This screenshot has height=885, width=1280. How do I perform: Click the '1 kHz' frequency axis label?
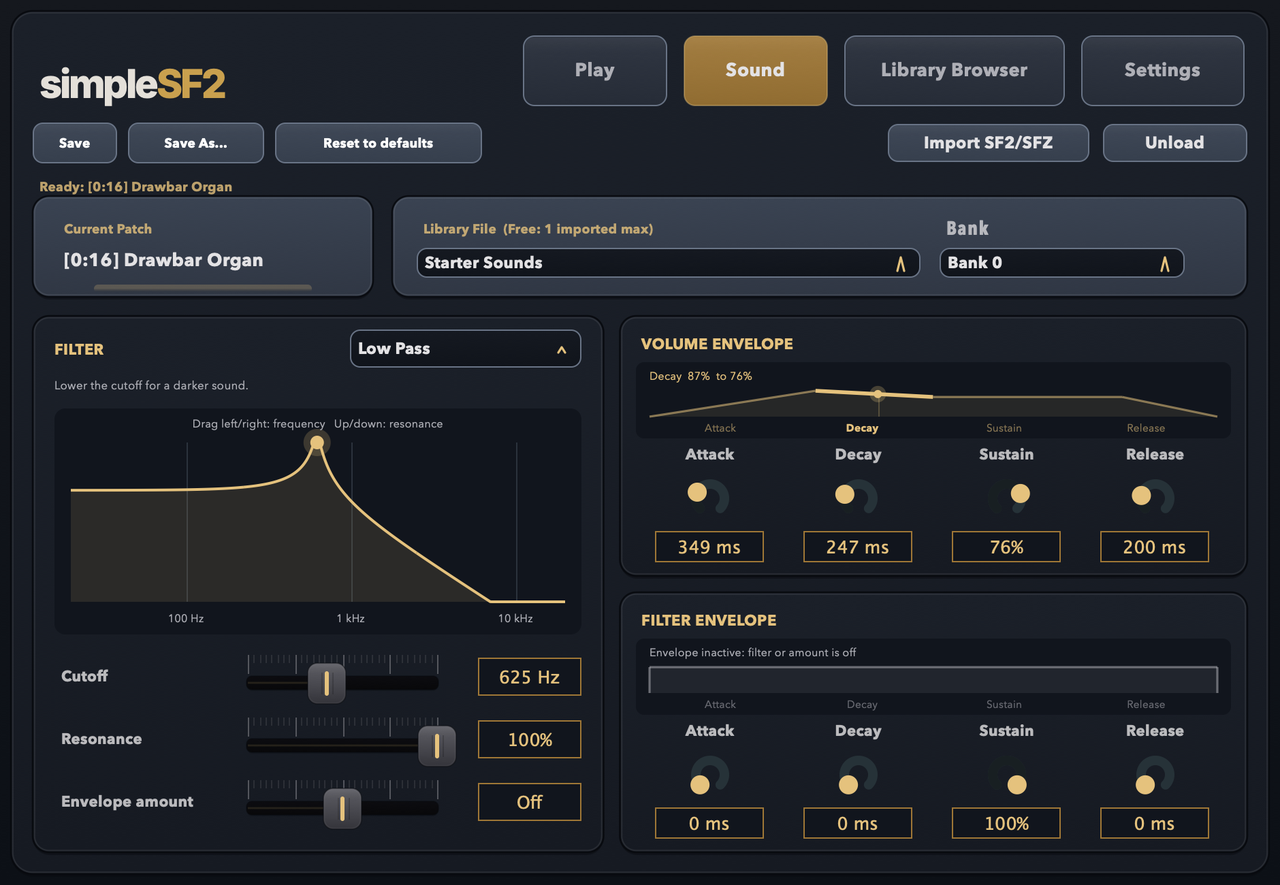pos(350,619)
